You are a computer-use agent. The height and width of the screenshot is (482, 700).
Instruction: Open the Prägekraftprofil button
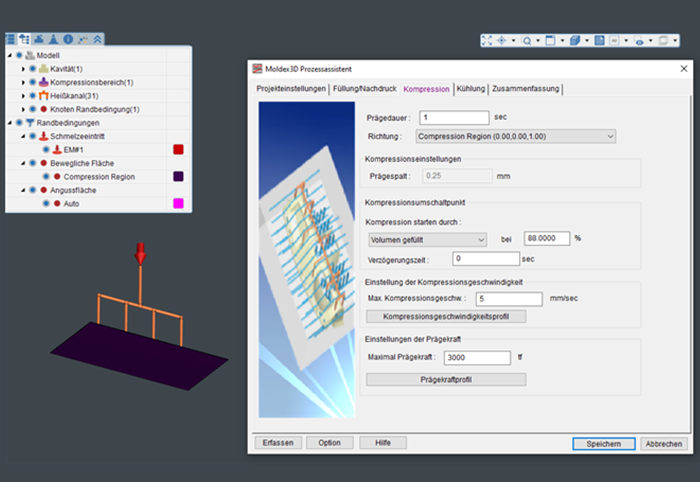(x=446, y=379)
